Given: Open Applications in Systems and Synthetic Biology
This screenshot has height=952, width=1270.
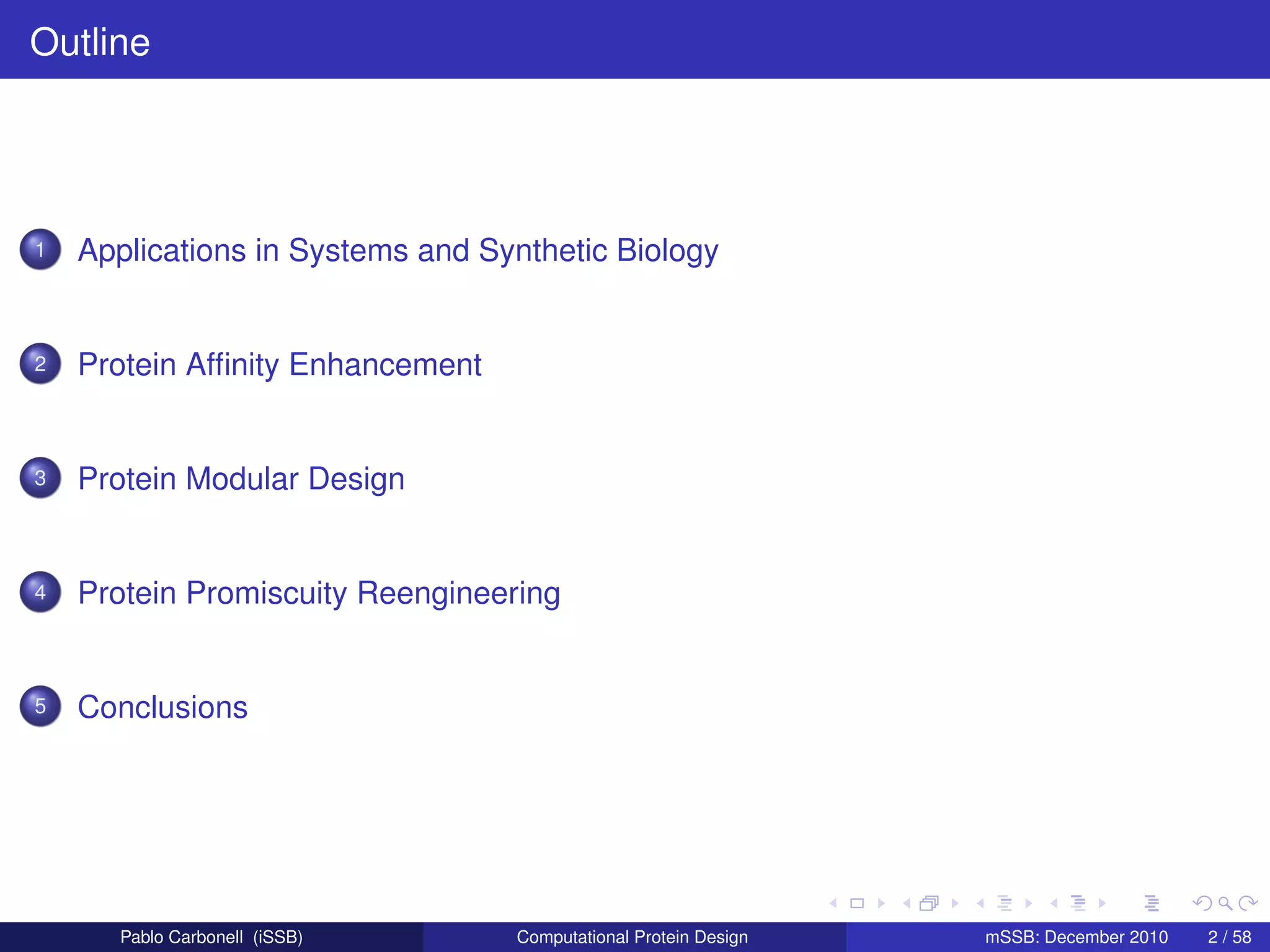Looking at the screenshot, I should tap(397, 250).
